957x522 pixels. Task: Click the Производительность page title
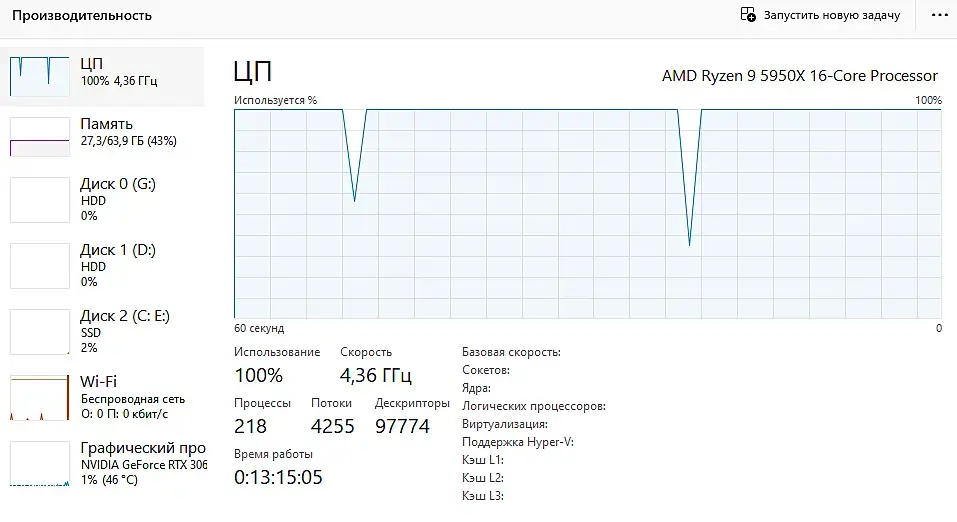[x=82, y=16]
